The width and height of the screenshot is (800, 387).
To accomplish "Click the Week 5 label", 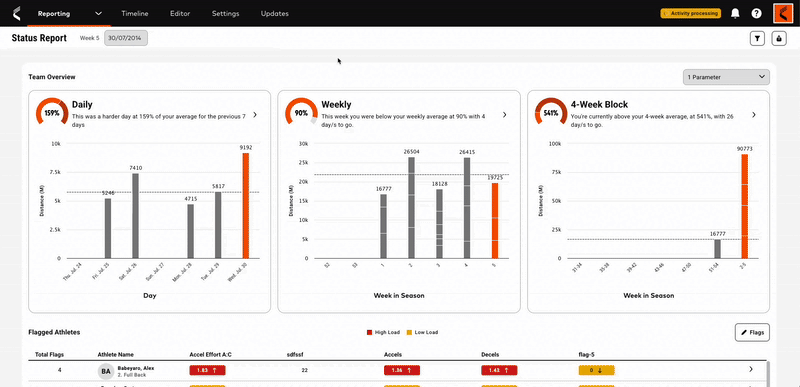I will (x=90, y=38).
